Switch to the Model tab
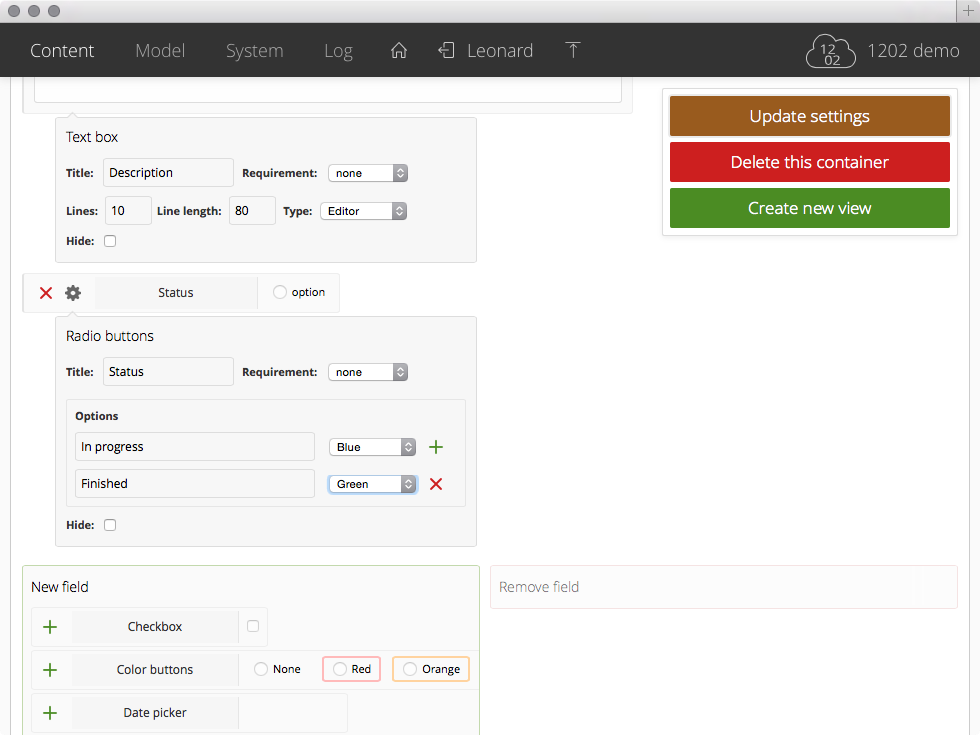The height and width of the screenshot is (735, 980). [160, 51]
